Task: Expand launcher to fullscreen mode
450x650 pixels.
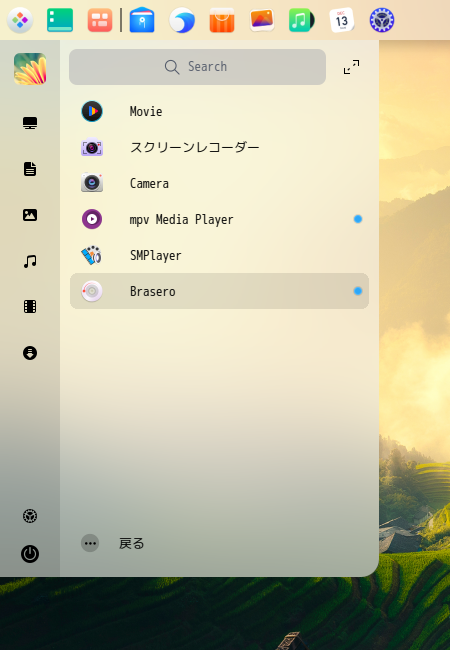Action: pos(351,67)
